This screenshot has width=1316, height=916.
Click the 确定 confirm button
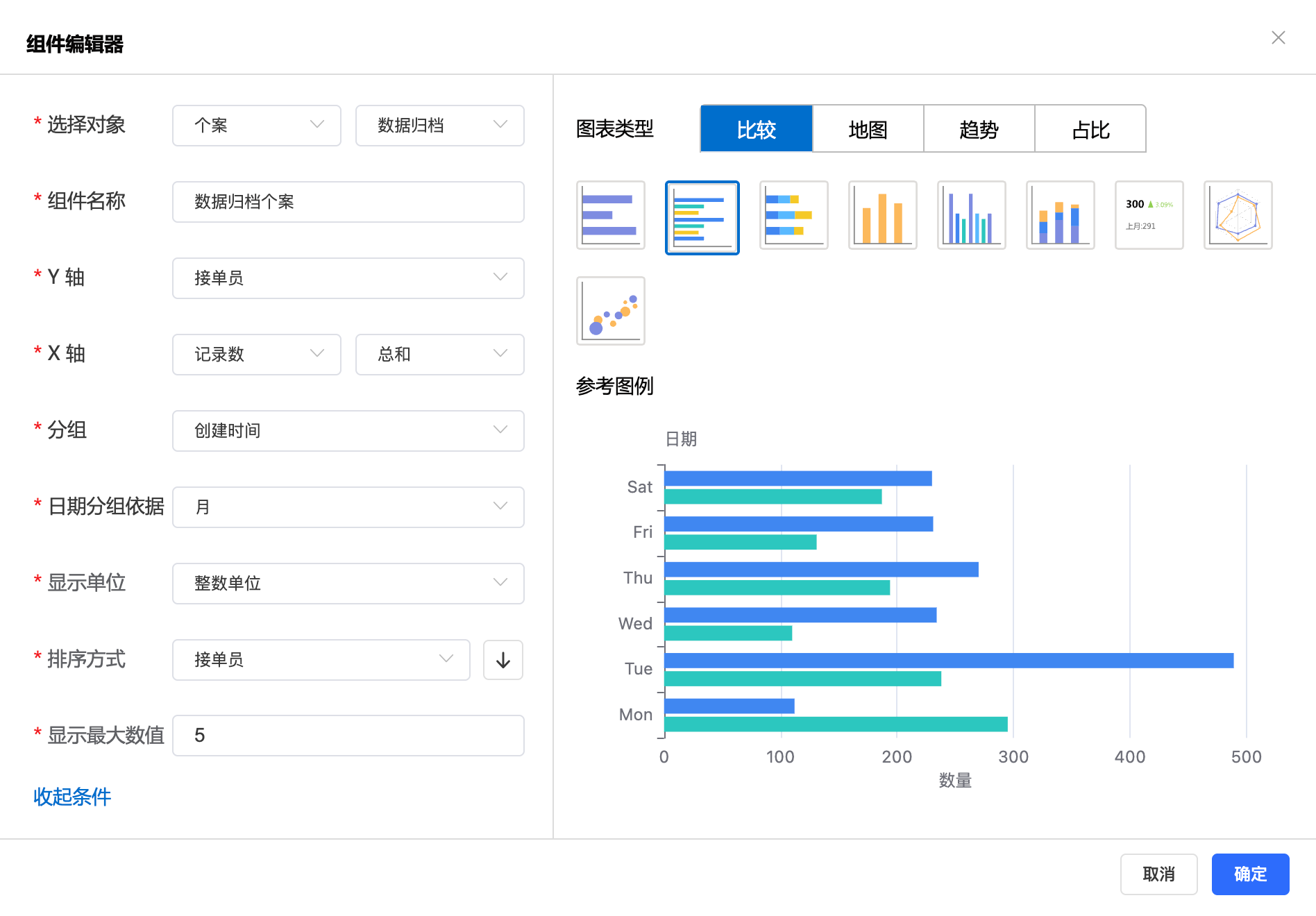[1250, 874]
